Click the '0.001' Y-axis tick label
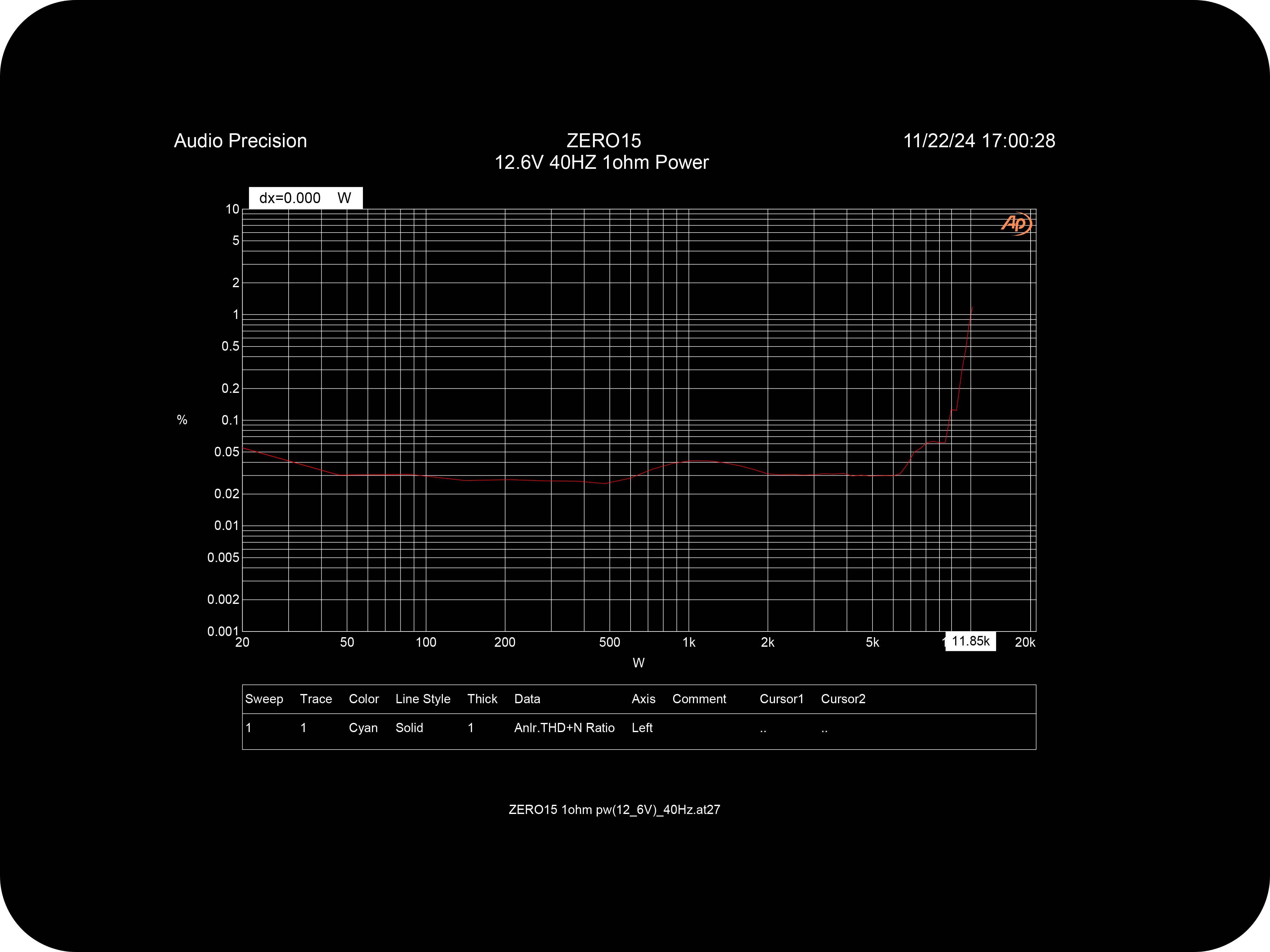1270x952 pixels. click(223, 631)
